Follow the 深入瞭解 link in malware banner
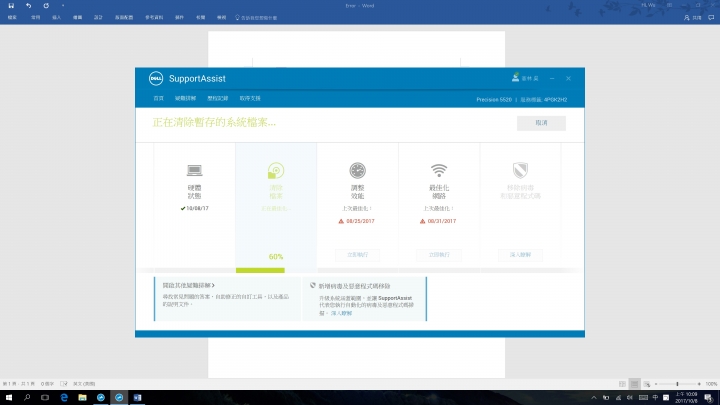720x405 pixels. (x=341, y=313)
